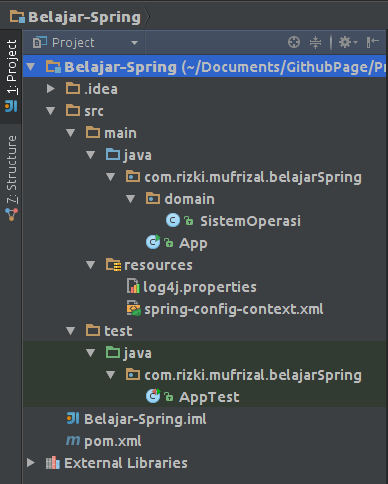This screenshot has height=484, width=388.
Task: Collapse the java folder under main
Action: pyautogui.click(x=91, y=155)
